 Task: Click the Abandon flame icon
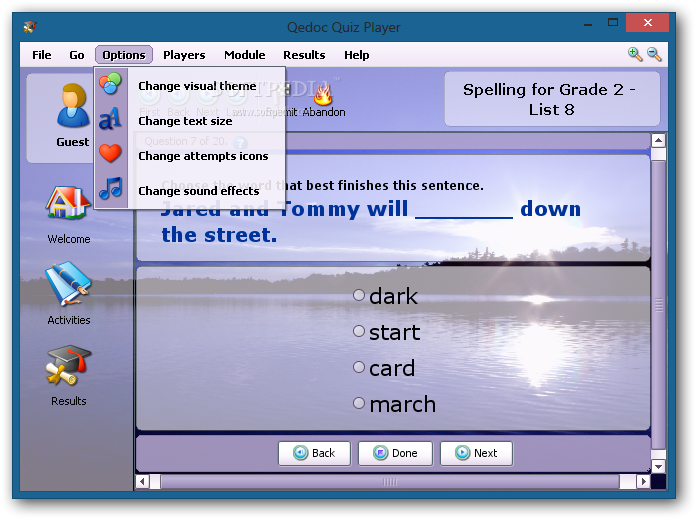(323, 94)
